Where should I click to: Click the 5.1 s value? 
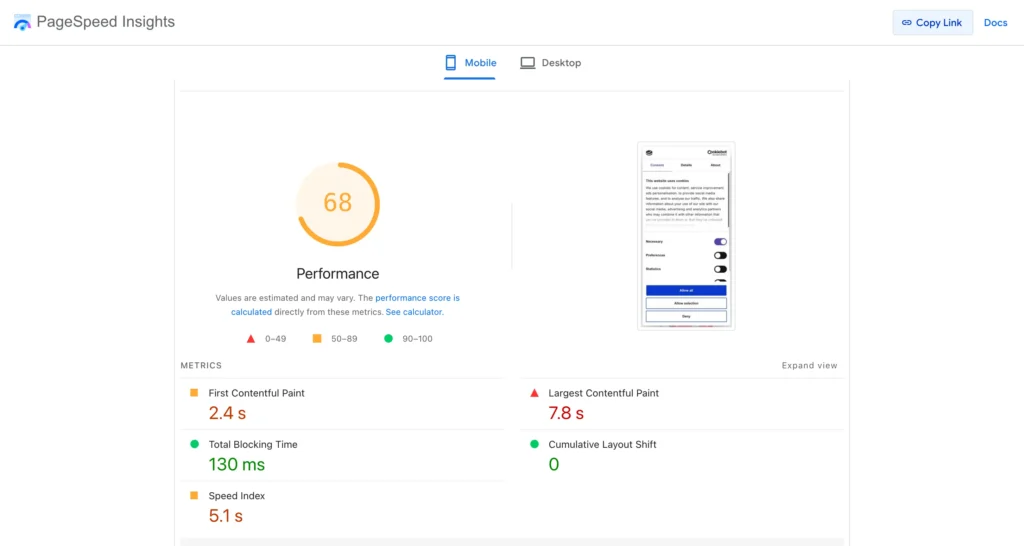click(225, 516)
